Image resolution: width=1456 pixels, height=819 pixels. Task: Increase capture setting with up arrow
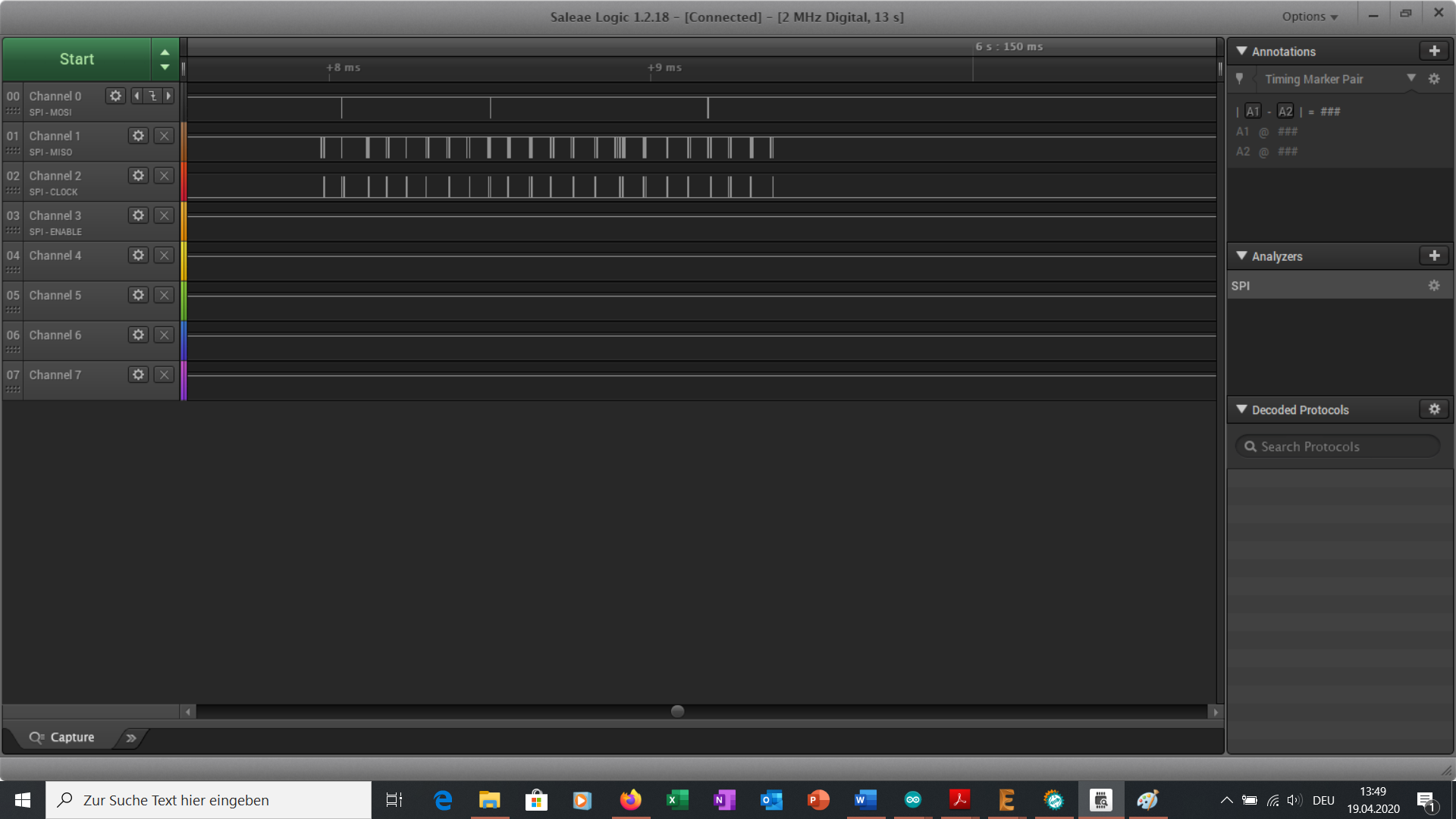[165, 52]
